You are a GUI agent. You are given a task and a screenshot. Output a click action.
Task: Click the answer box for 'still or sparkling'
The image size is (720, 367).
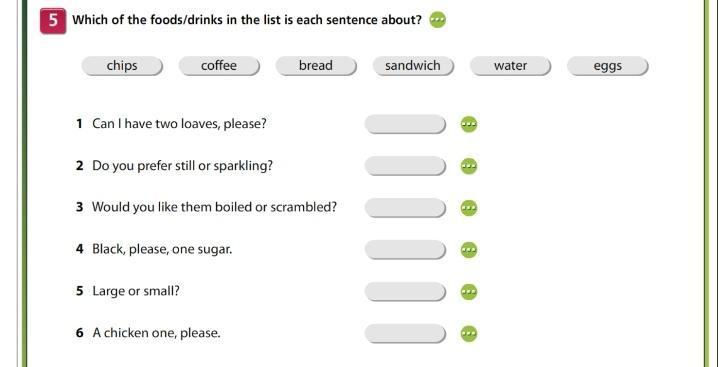[405, 166]
